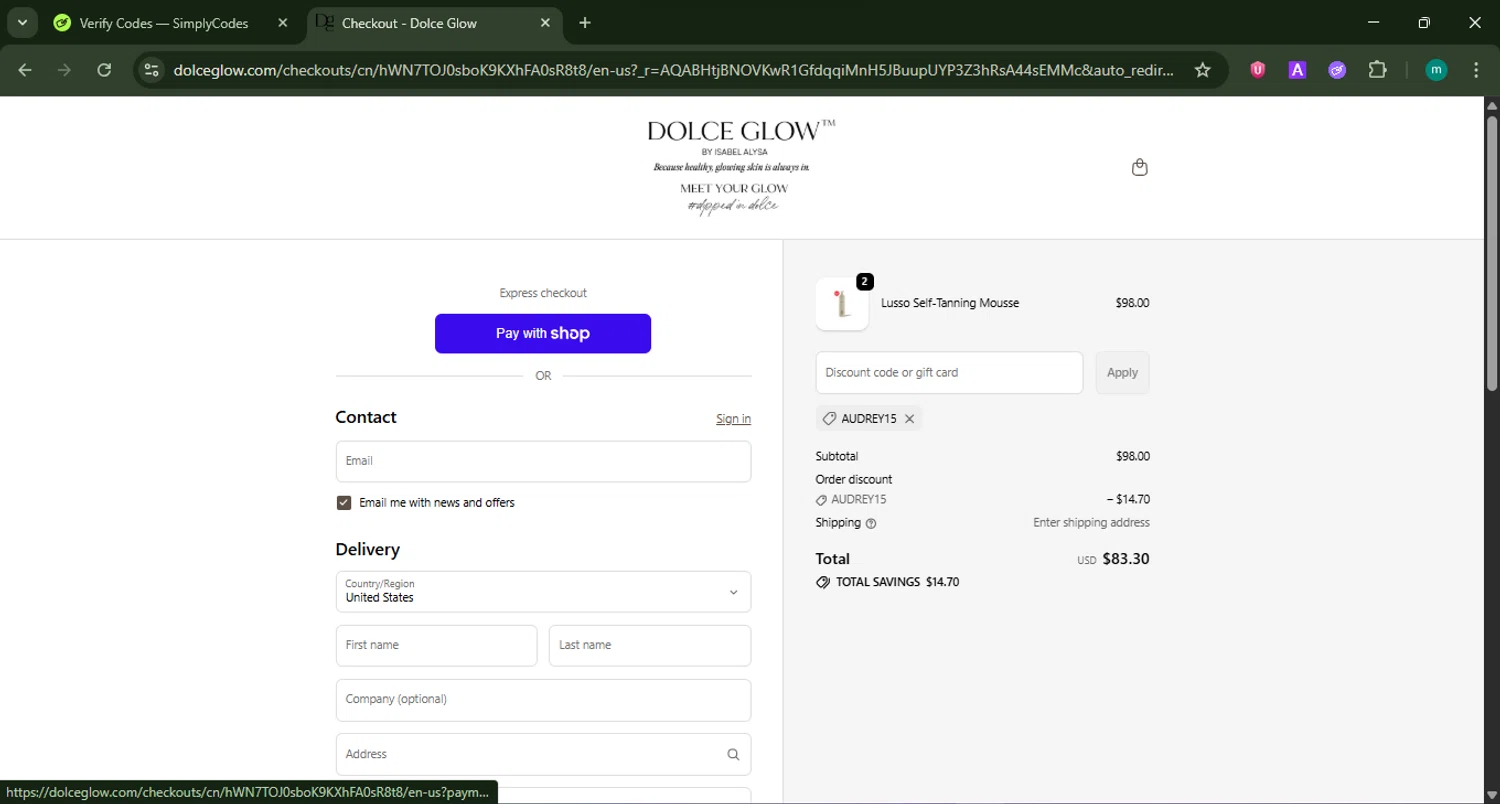Open the Chrome three-dot menu
1500x804 pixels.
point(1476,70)
